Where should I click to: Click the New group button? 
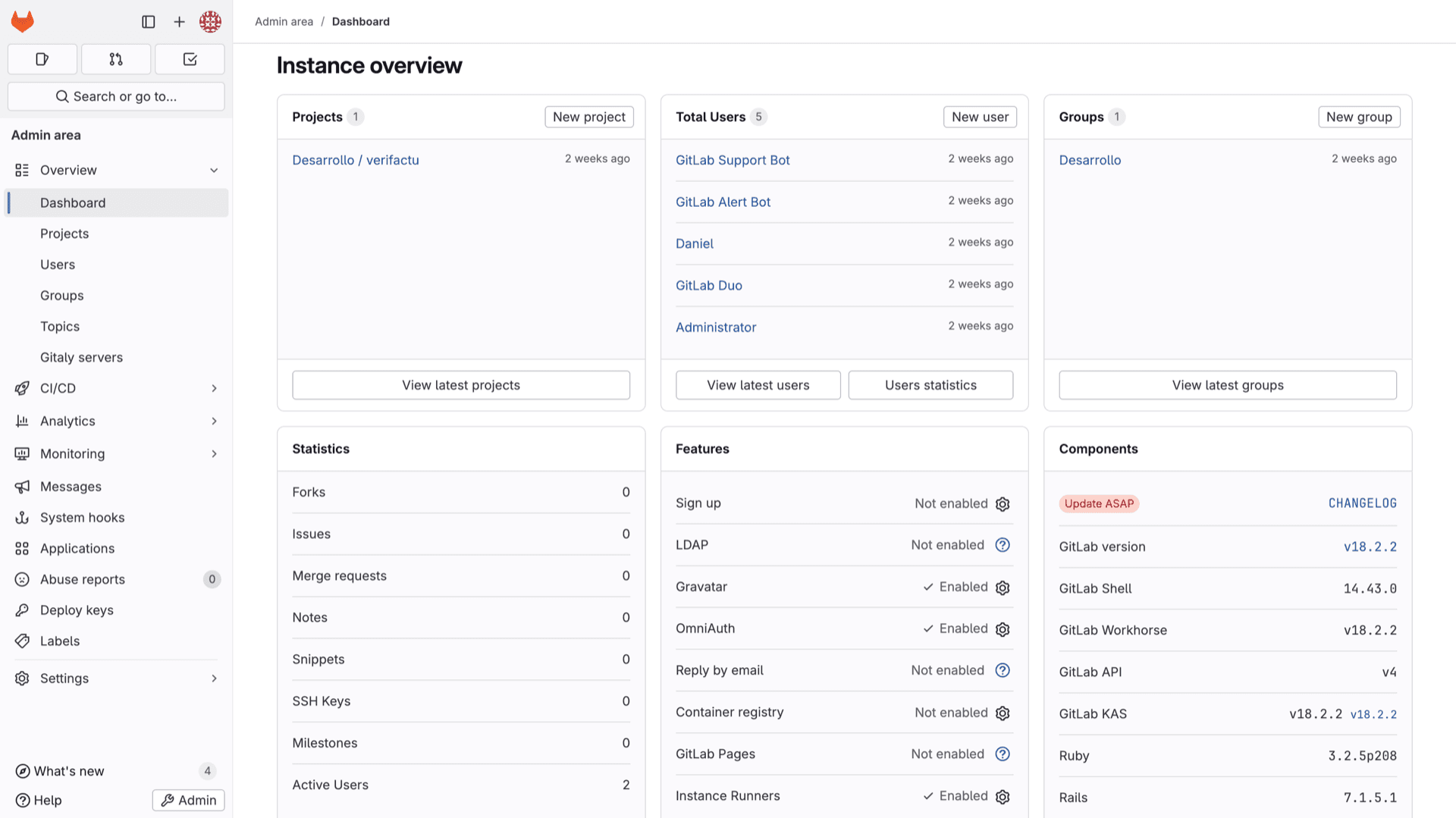(1359, 117)
